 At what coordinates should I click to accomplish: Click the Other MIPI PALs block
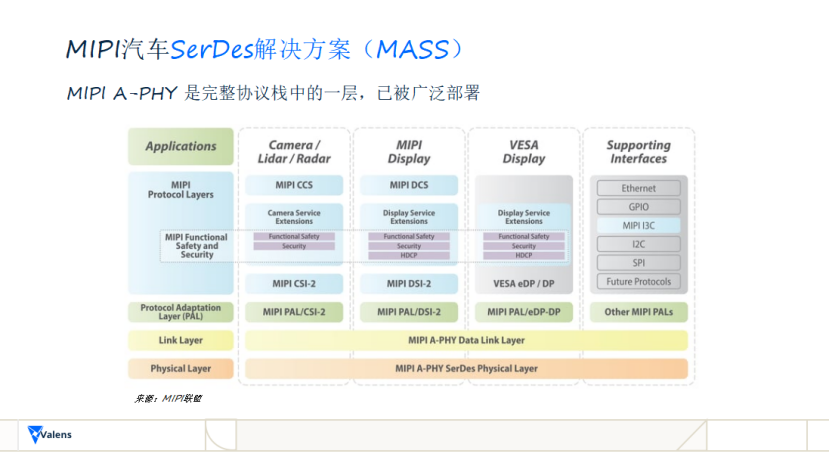tap(638, 312)
